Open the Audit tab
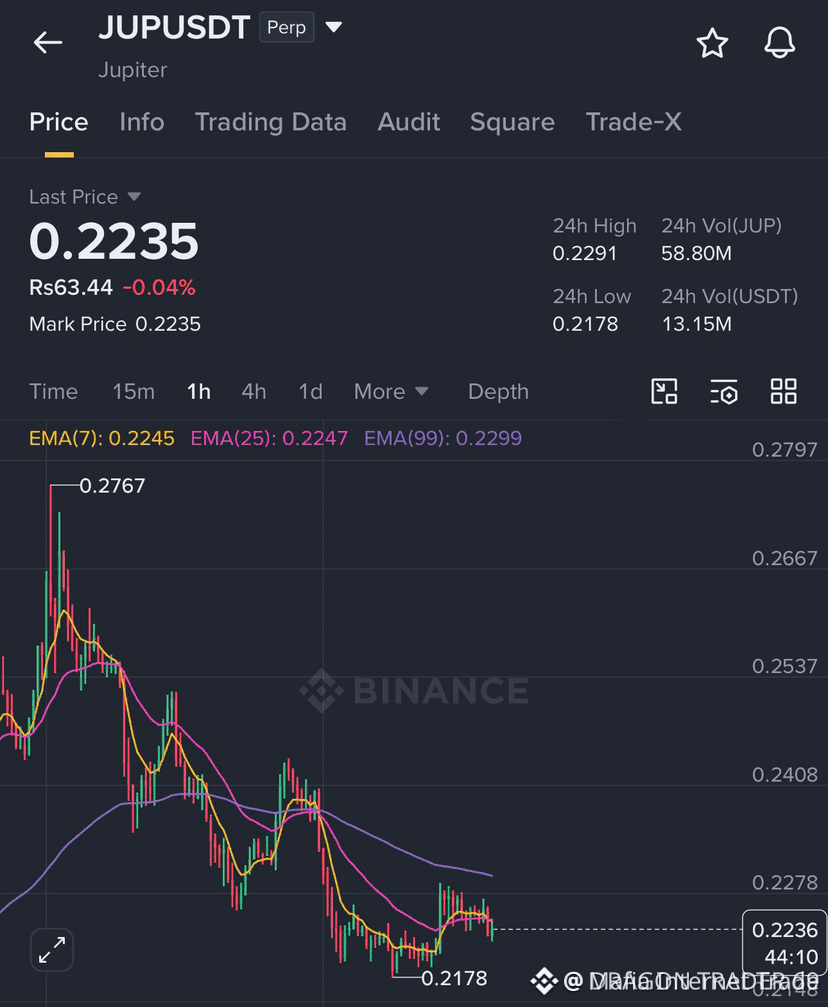The width and height of the screenshot is (828, 1007). (409, 122)
